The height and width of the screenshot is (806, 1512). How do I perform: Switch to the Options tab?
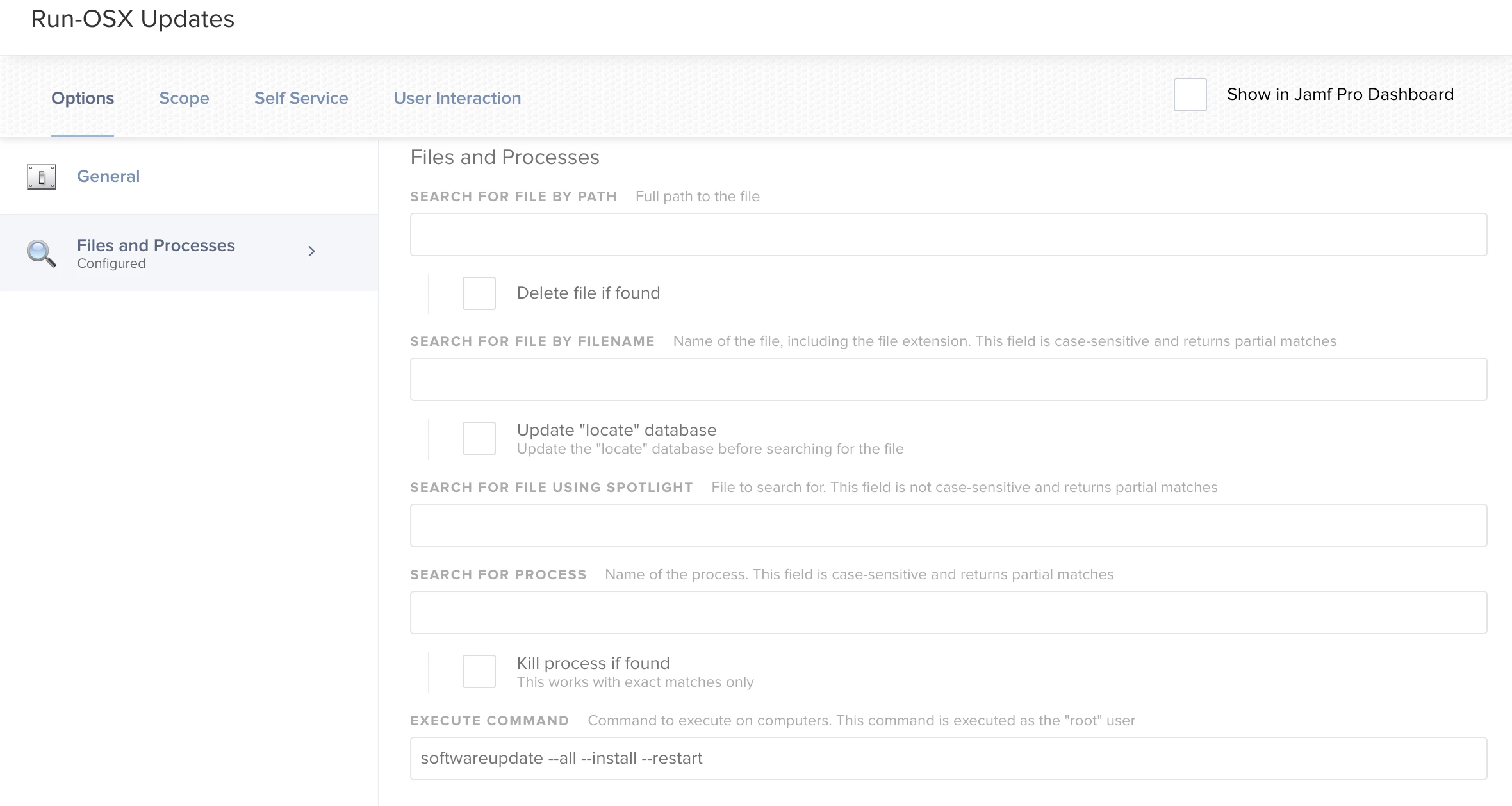[83, 98]
